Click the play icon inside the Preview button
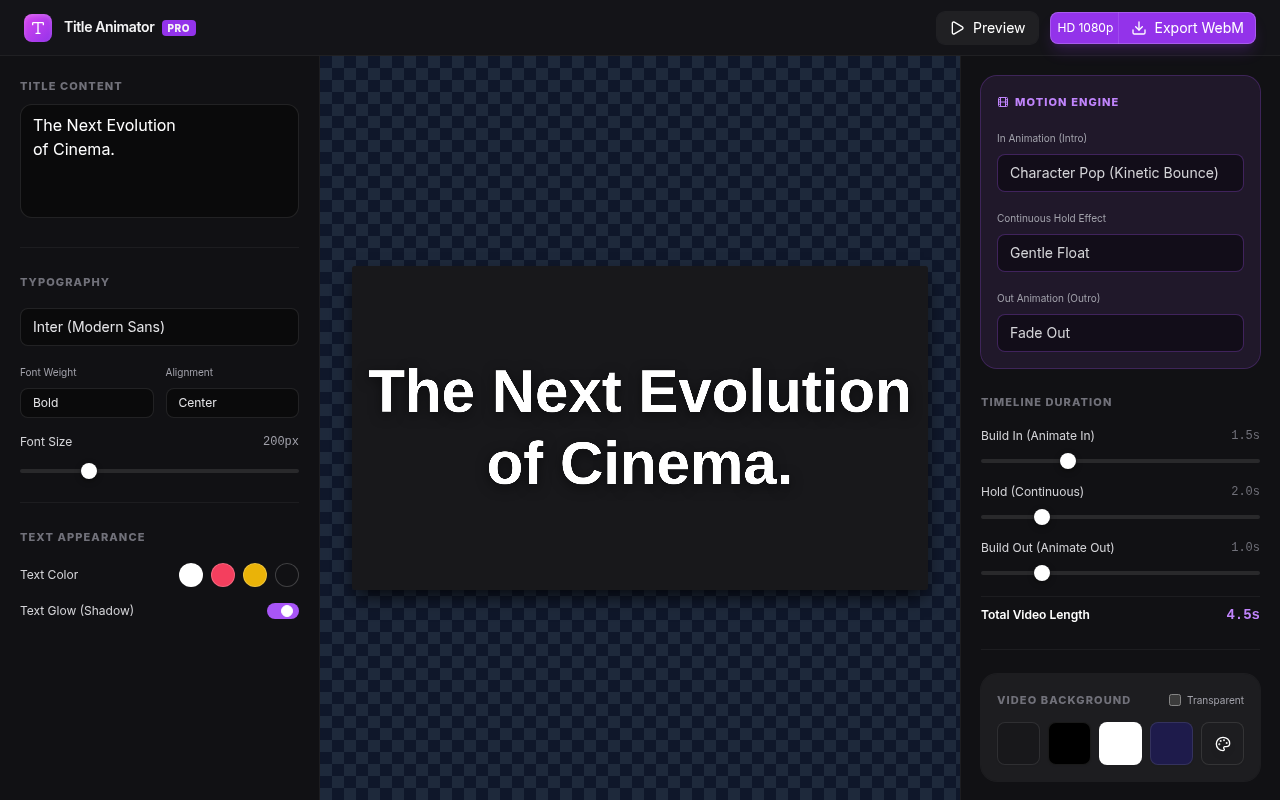This screenshot has height=800, width=1280. (x=957, y=28)
